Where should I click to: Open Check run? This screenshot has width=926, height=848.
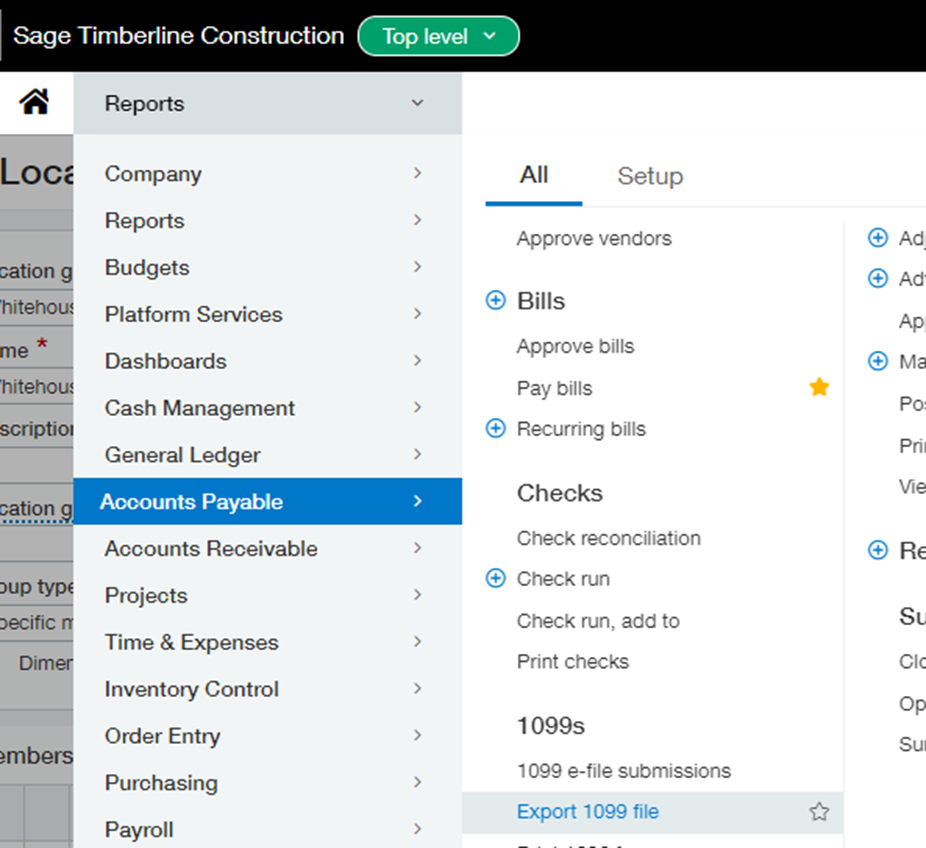click(x=563, y=579)
